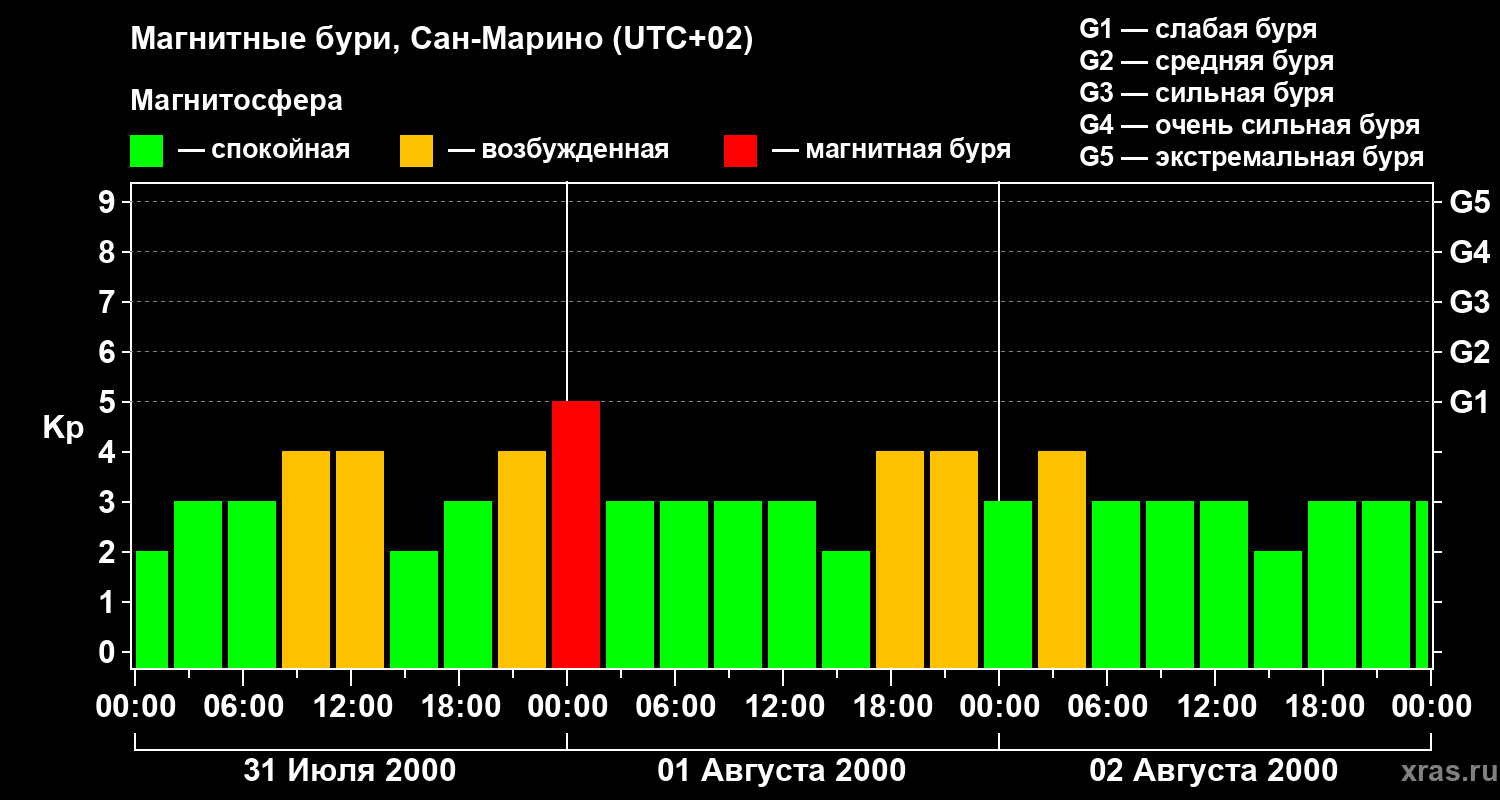Click the "G5" label on the right axis
1500x800 pixels.
1469,202
